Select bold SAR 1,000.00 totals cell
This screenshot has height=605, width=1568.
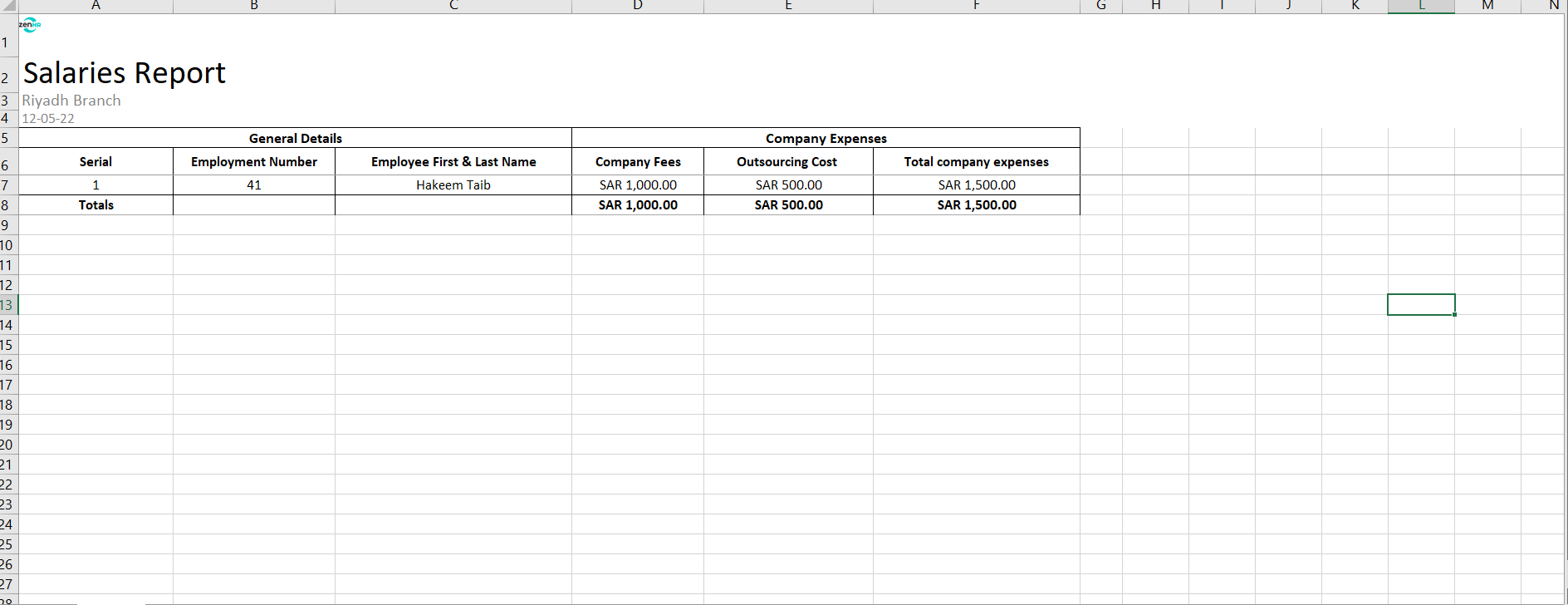pyautogui.click(x=638, y=205)
